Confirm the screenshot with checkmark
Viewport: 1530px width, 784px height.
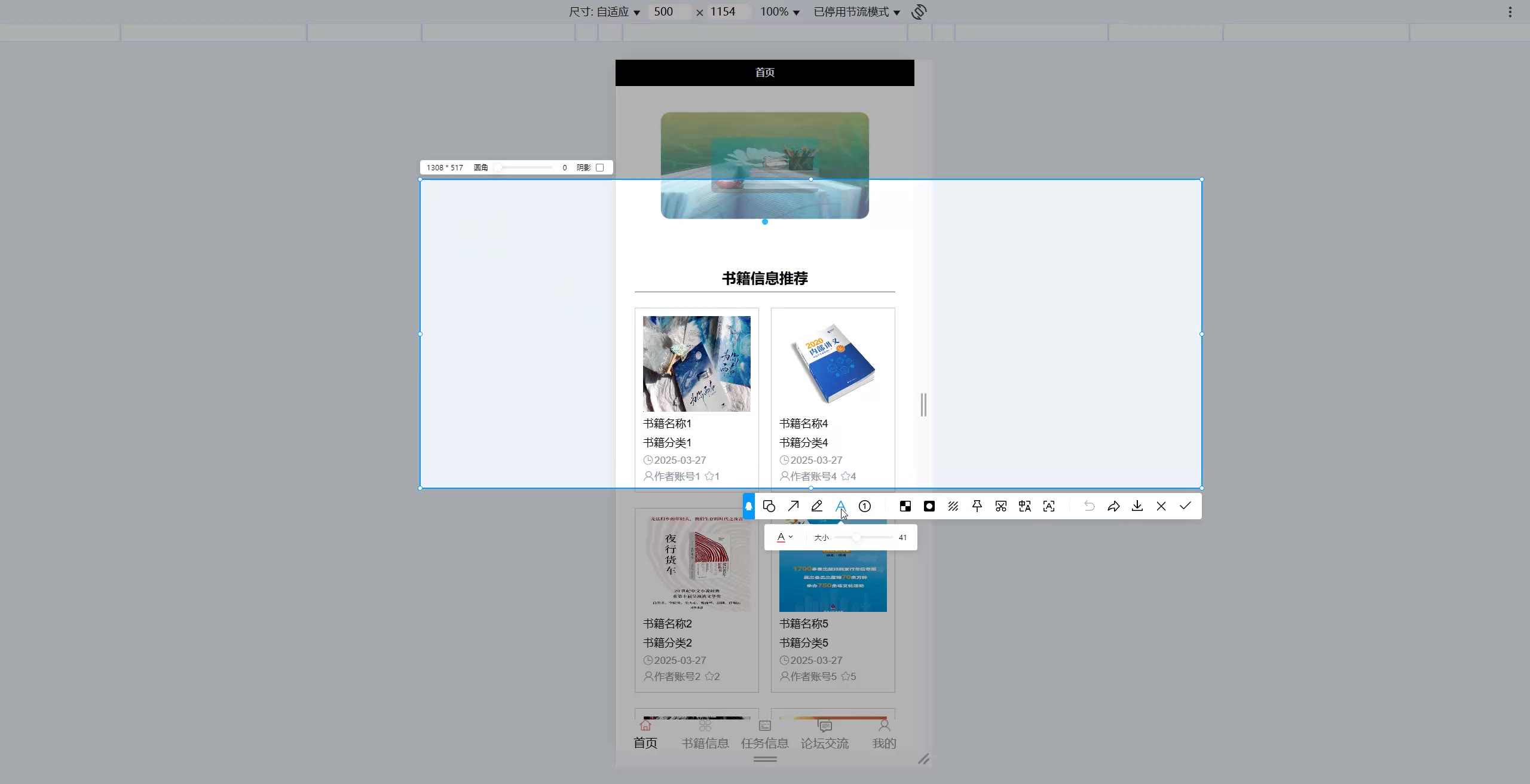tap(1185, 506)
